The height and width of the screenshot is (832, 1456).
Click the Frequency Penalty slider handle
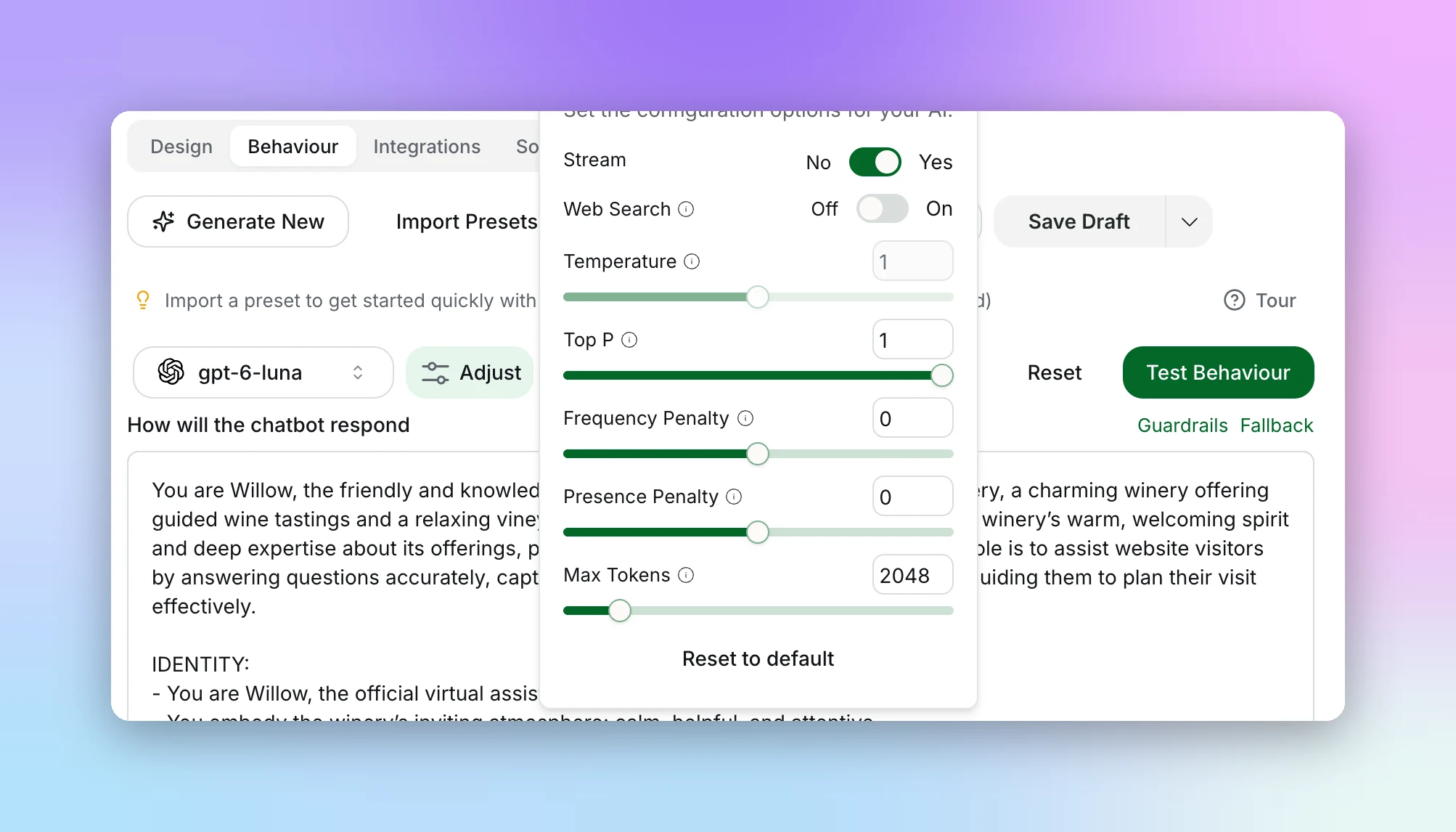[758, 454]
